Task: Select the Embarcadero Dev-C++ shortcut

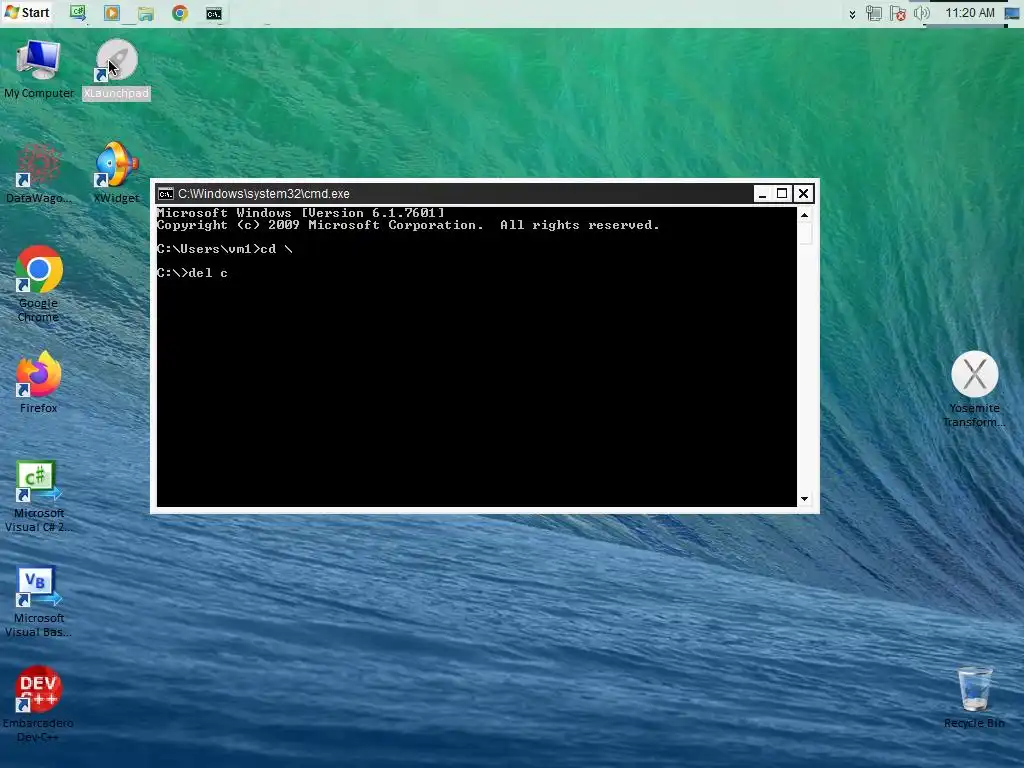Action: (39, 704)
